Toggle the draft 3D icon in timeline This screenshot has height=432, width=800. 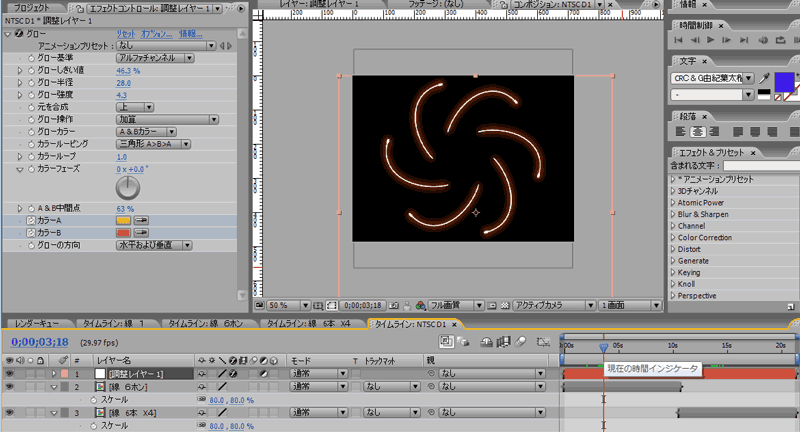point(464,342)
